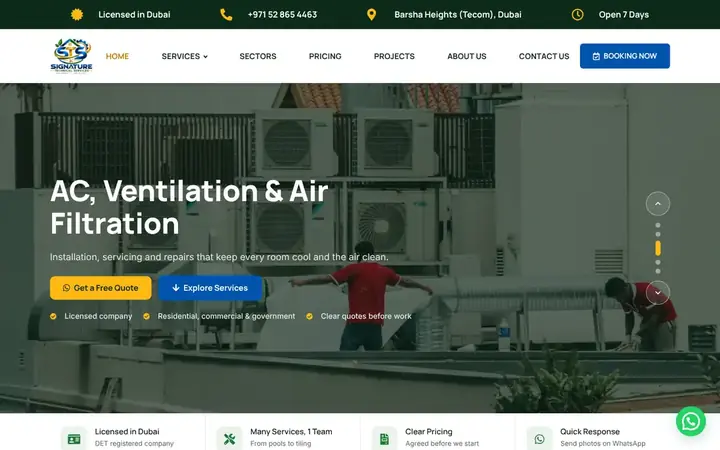720x450 pixels.
Task: Click 'Agreed before we start' text
Action: pos(442,444)
